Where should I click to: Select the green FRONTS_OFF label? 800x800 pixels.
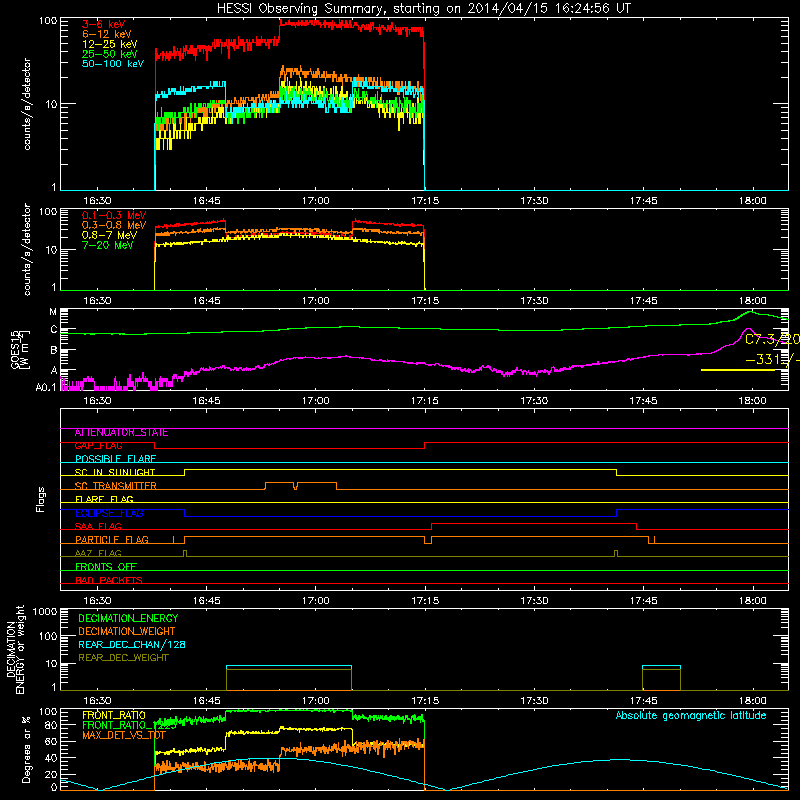point(106,567)
